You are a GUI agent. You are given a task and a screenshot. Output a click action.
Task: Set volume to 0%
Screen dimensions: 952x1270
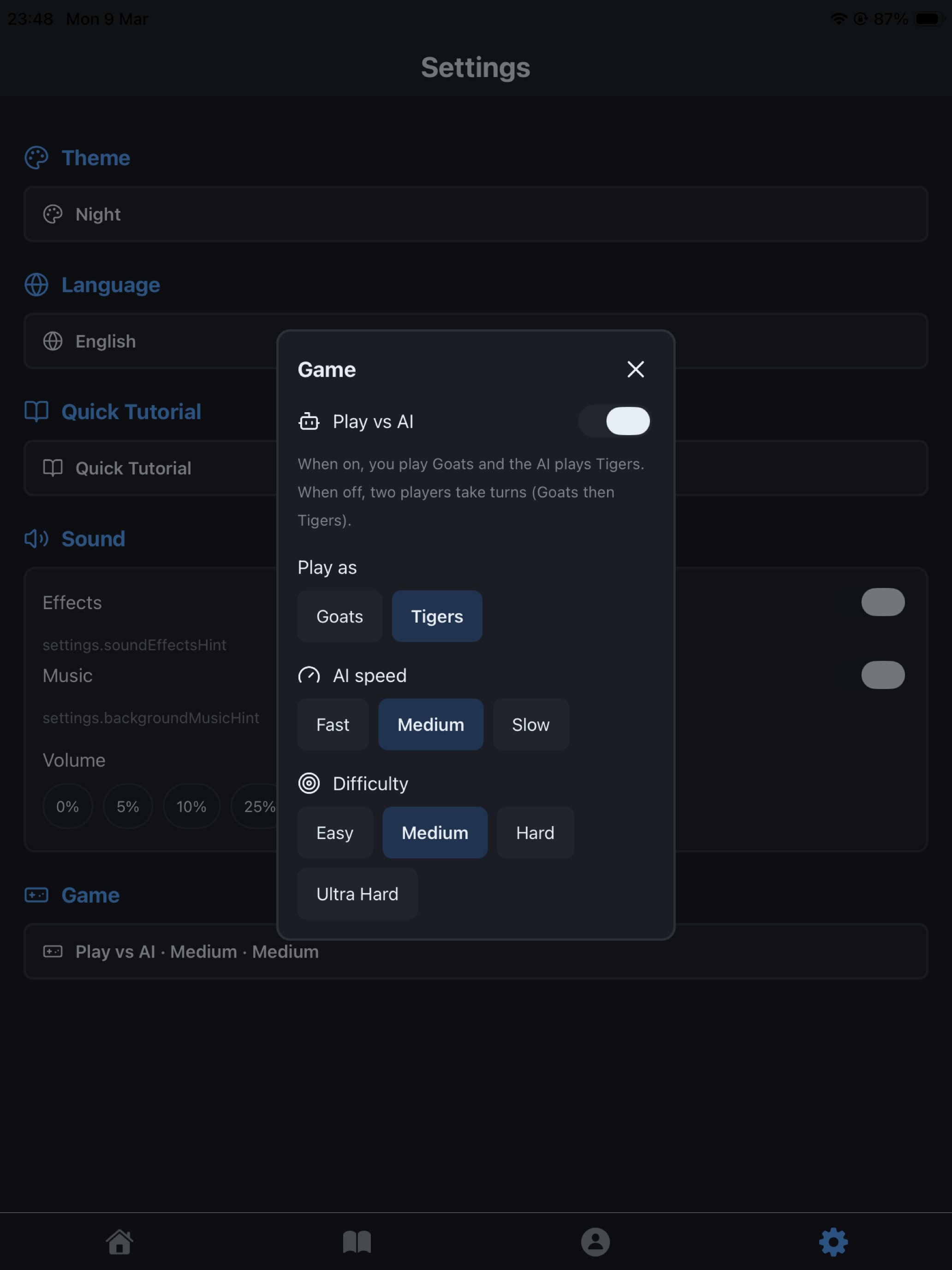[x=68, y=806]
